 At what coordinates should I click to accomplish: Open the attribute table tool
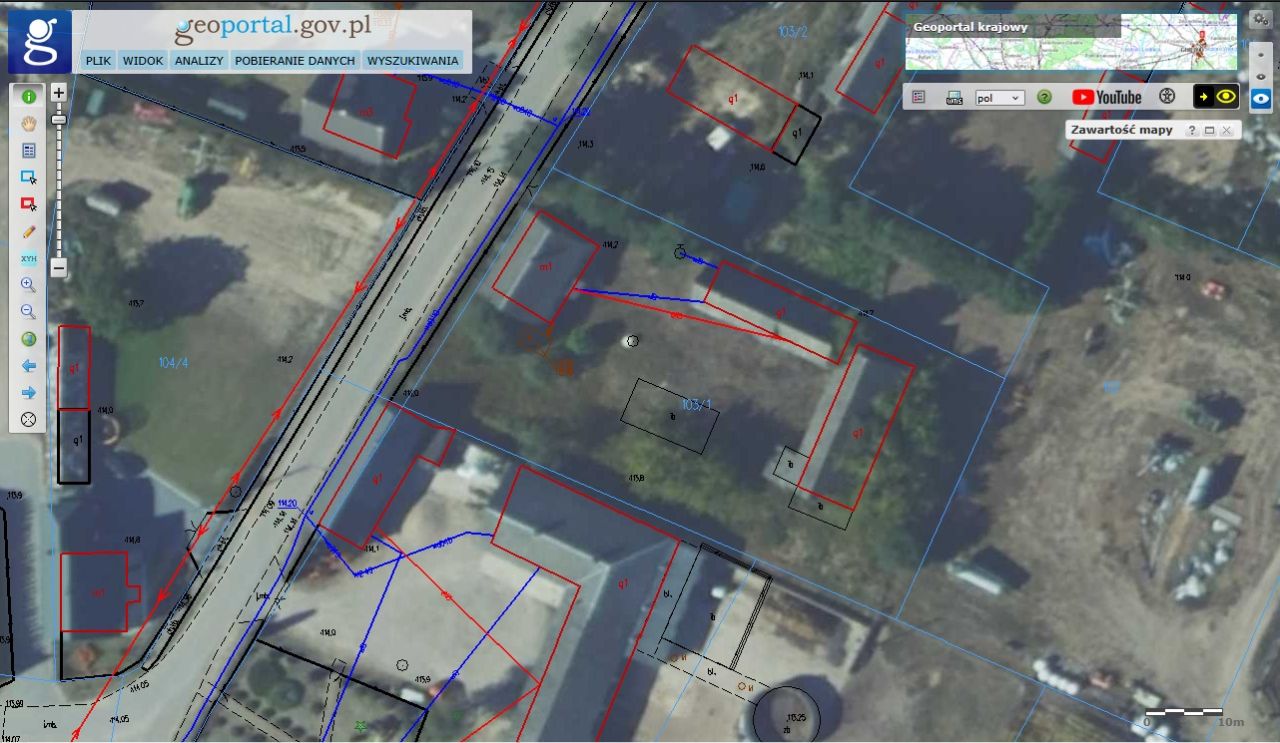(x=28, y=151)
